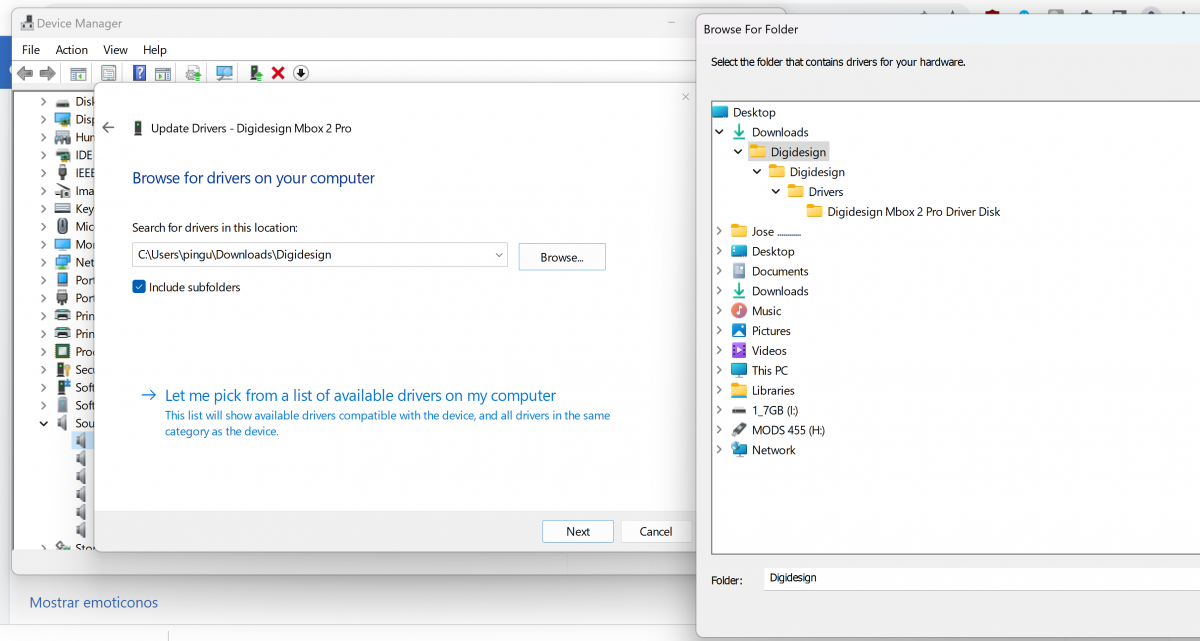This screenshot has width=1200, height=641.
Task: Click the Next button in the wizard
Action: [x=577, y=531]
